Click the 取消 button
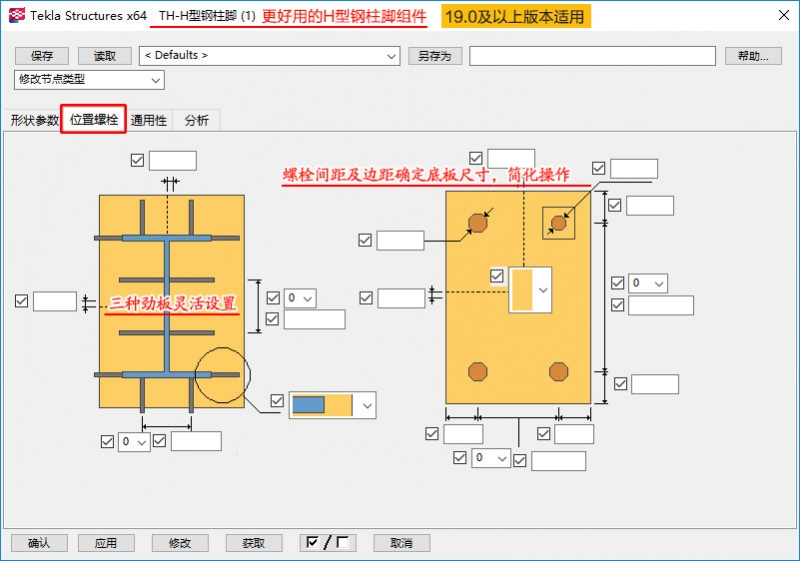The width and height of the screenshot is (800, 561). click(402, 543)
